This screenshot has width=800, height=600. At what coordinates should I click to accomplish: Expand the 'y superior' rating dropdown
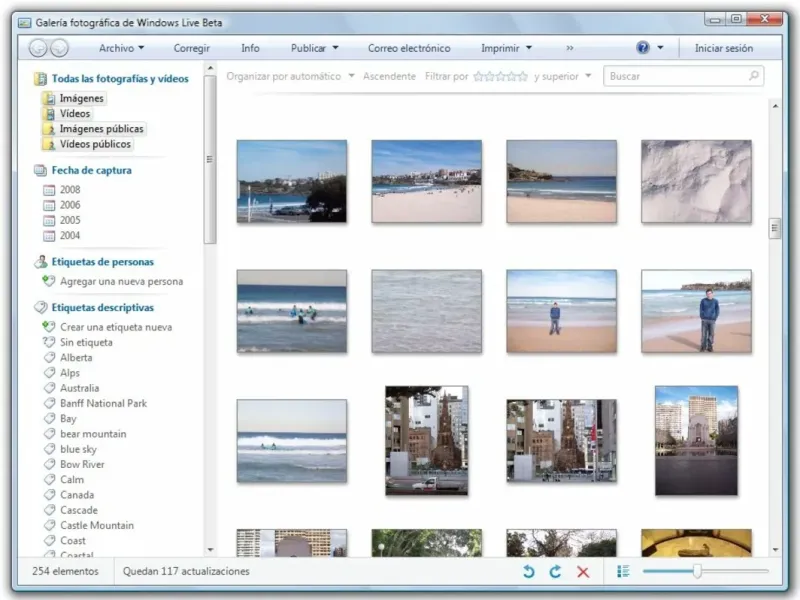pos(563,76)
